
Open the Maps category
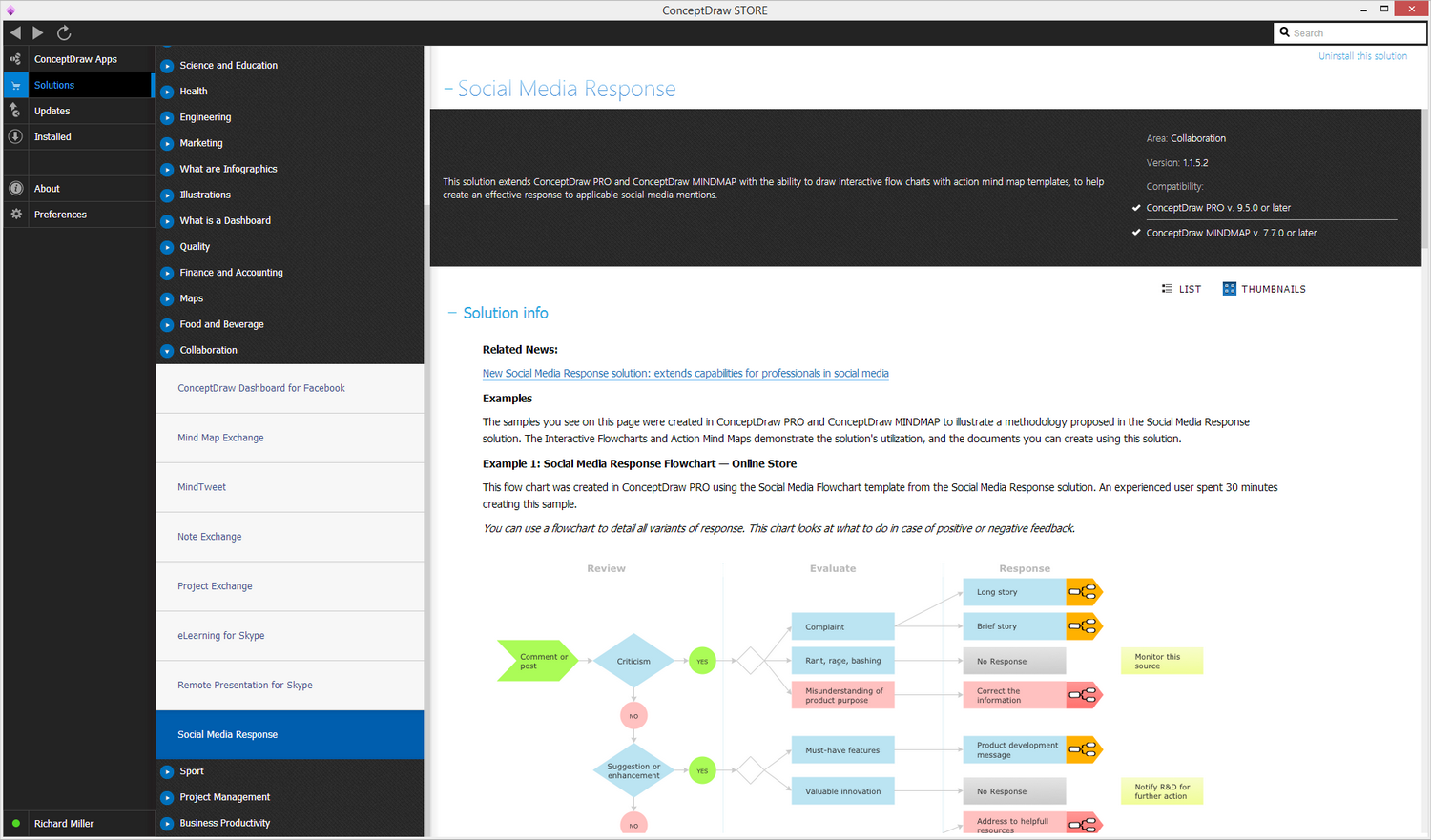coord(191,298)
